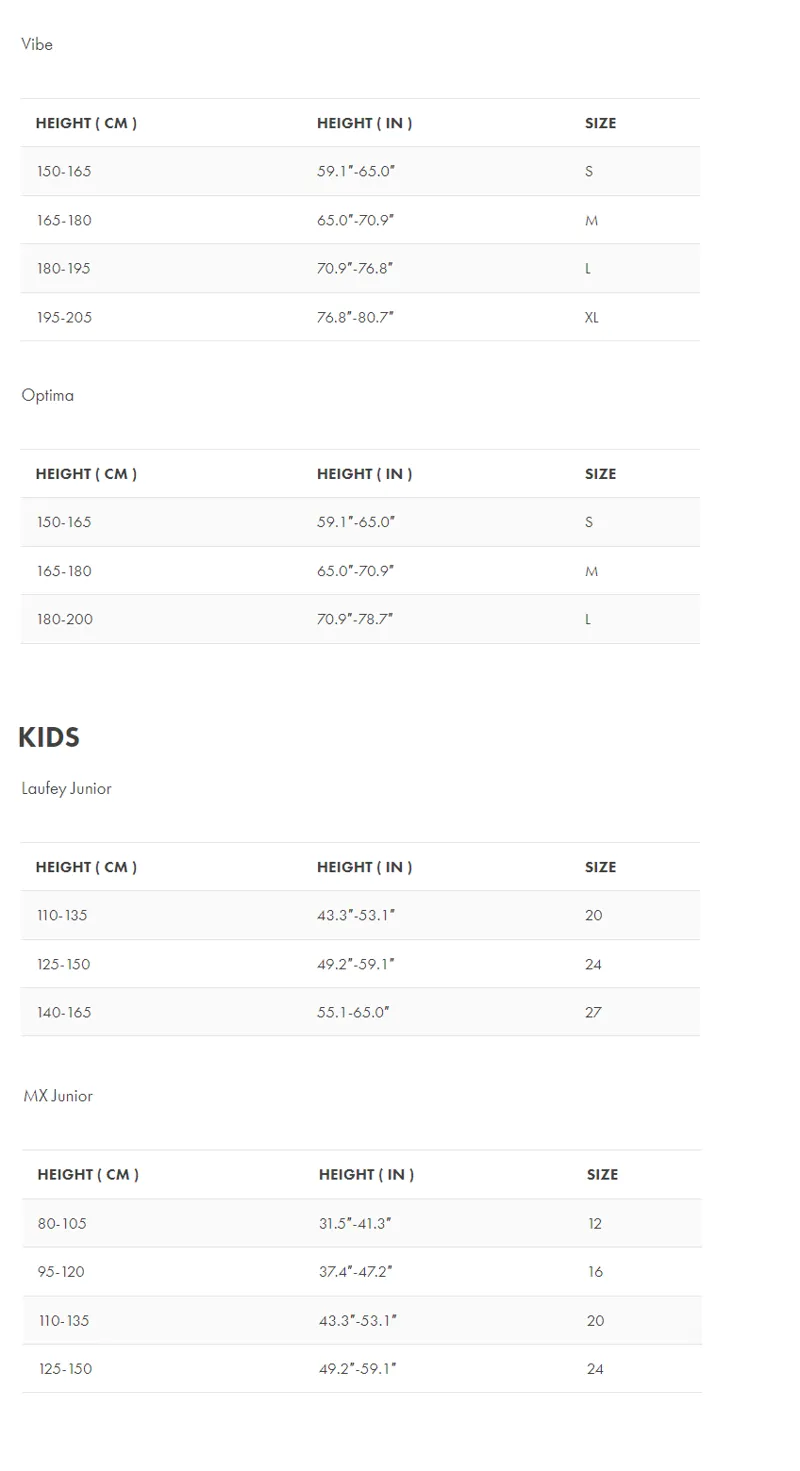Click Optima HEIGHT ( CM ) column header
Screen dimensions: 800x1471
86,474
